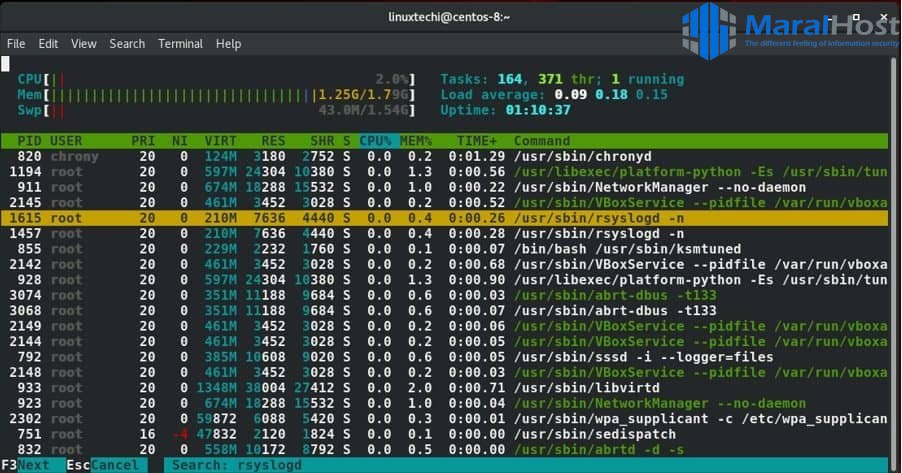
Task: Select PID 855 ksmtuned row
Action: (x=444, y=249)
